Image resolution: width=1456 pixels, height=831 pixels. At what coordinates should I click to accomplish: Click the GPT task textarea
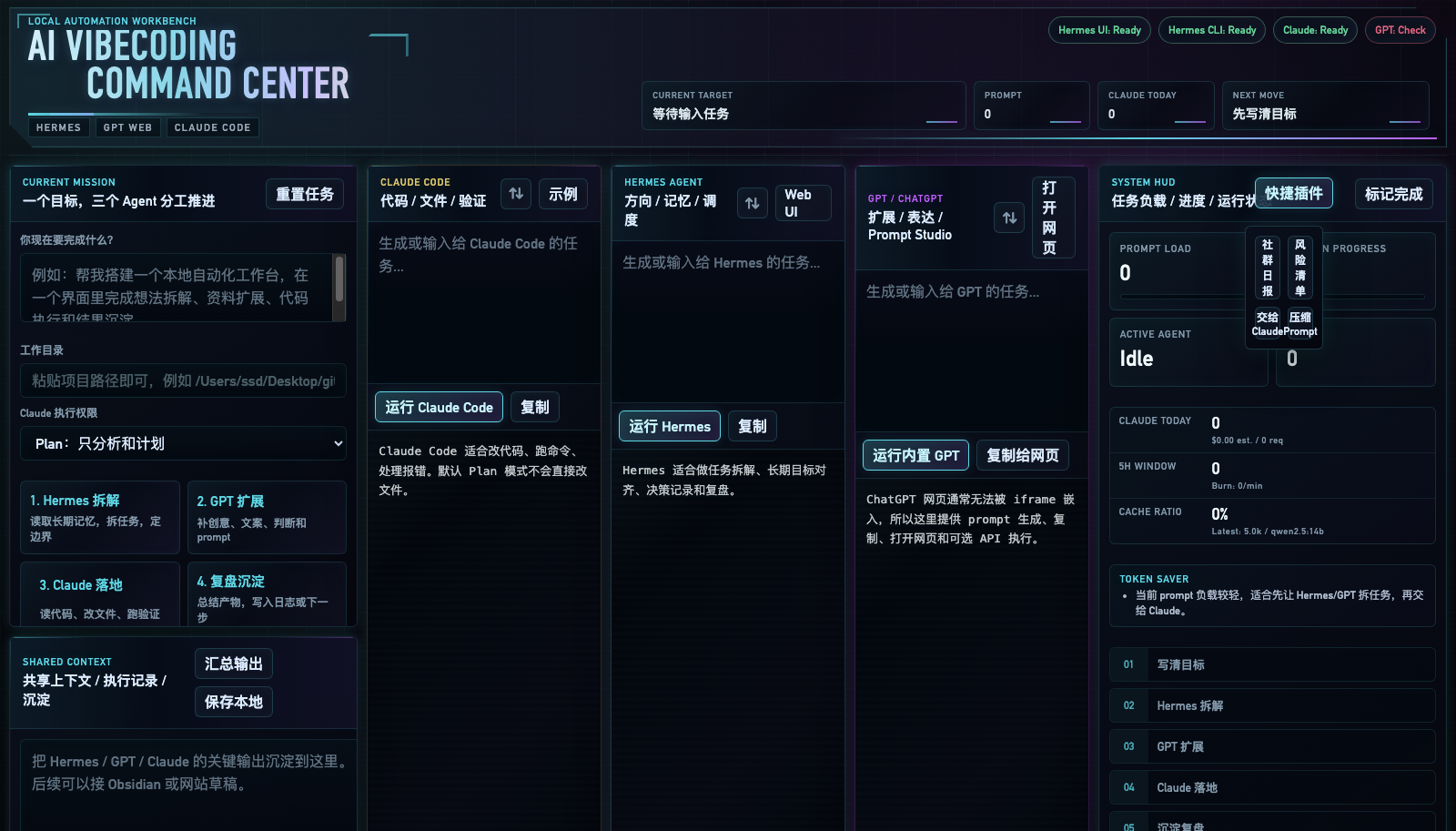[972, 350]
